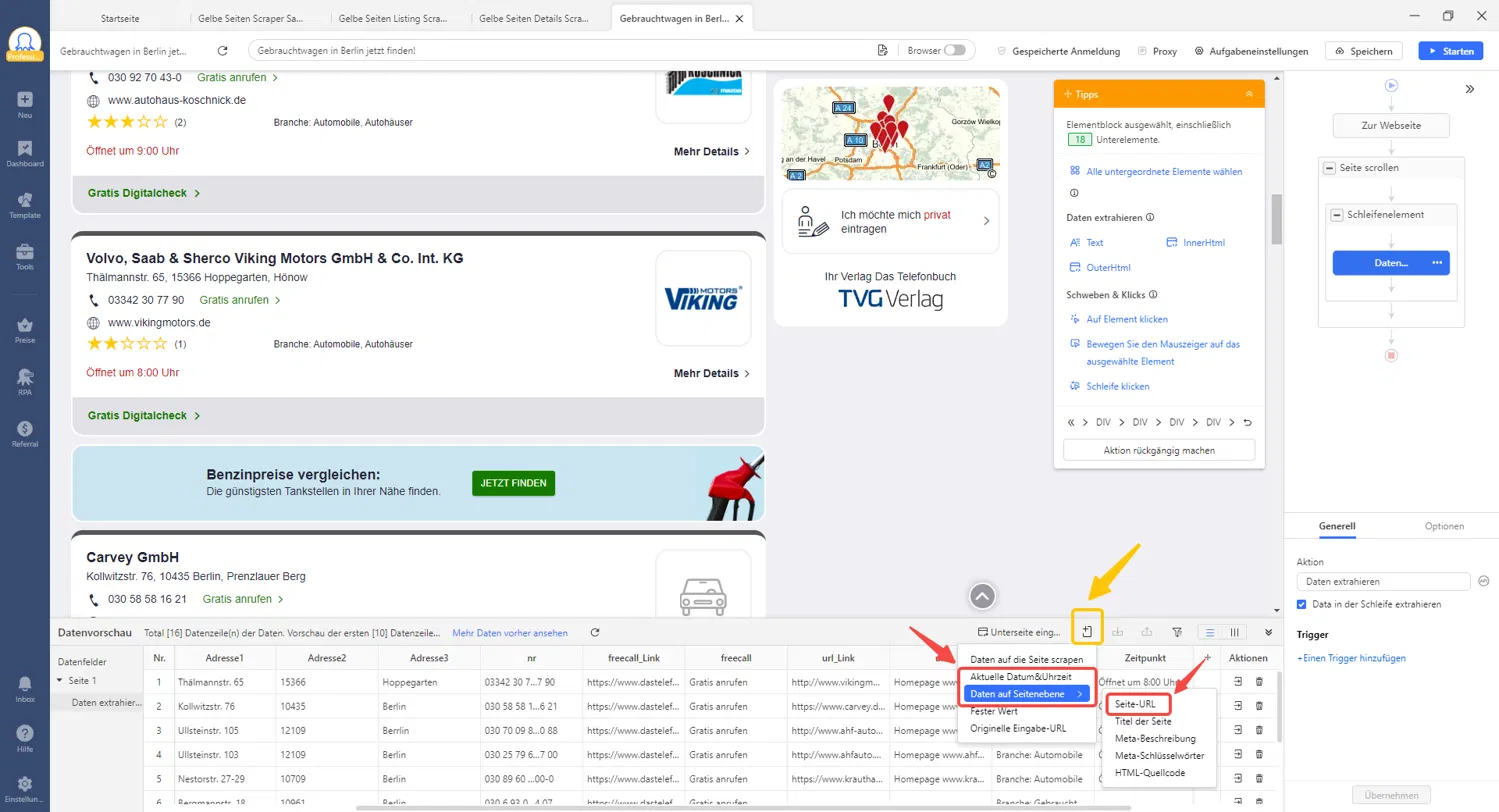1499x812 pixels.
Task: Reload the page with the refresh icon
Action: 223,50
